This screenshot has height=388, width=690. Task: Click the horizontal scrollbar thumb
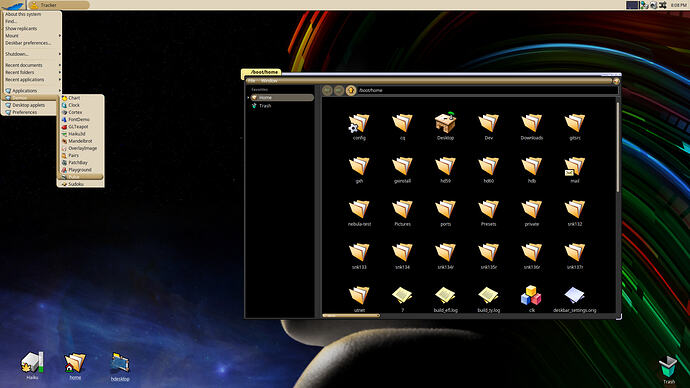pyautogui.click(x=351, y=315)
